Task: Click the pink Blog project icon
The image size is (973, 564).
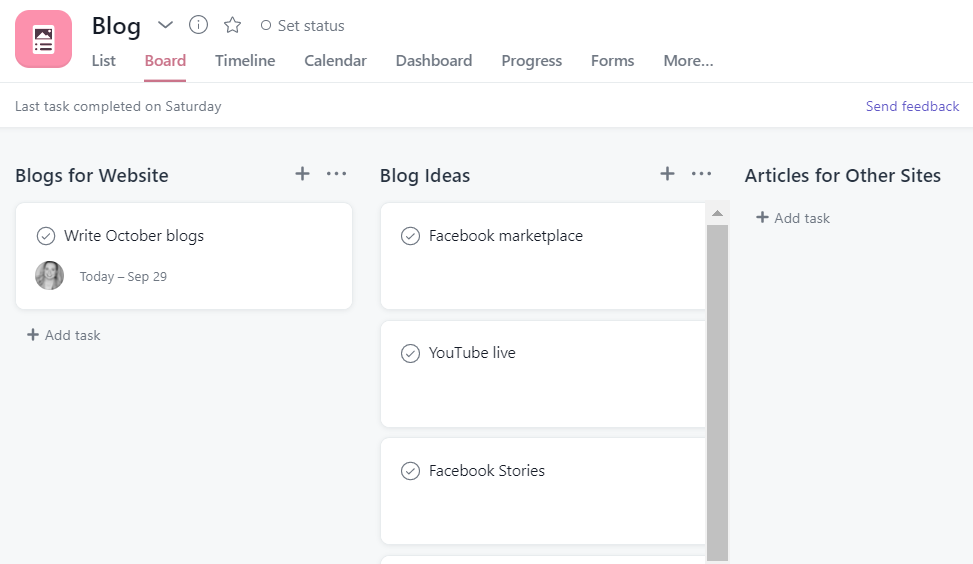Action: [43, 39]
